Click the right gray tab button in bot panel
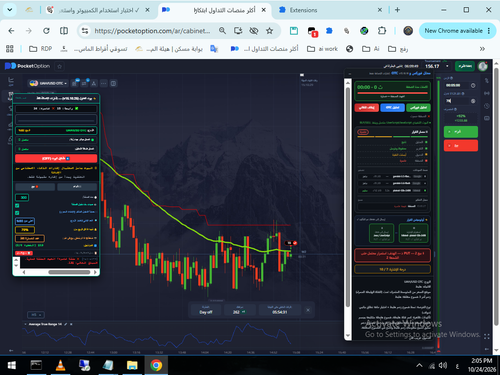500x375 pixels. pos(77,187)
